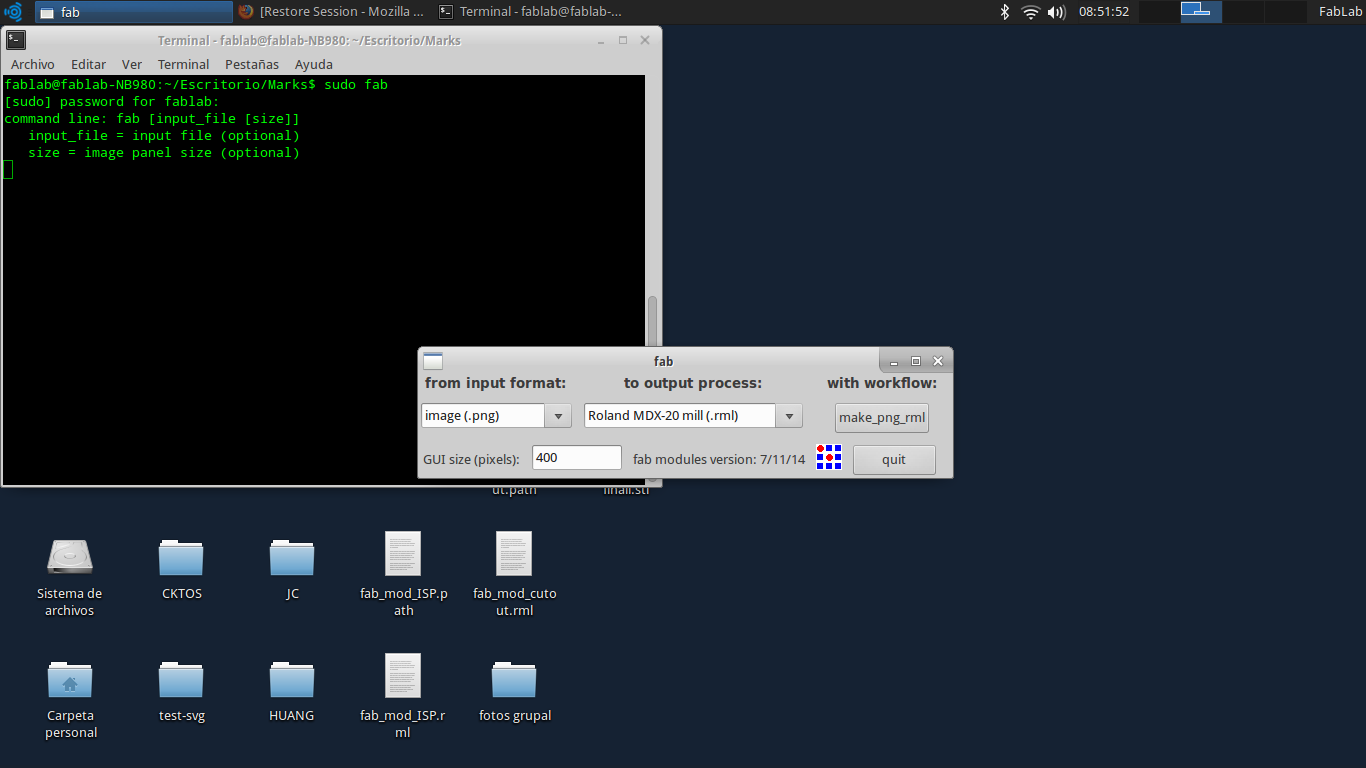Open the Editar menu in Terminal
The image size is (1366, 768).
[88, 64]
